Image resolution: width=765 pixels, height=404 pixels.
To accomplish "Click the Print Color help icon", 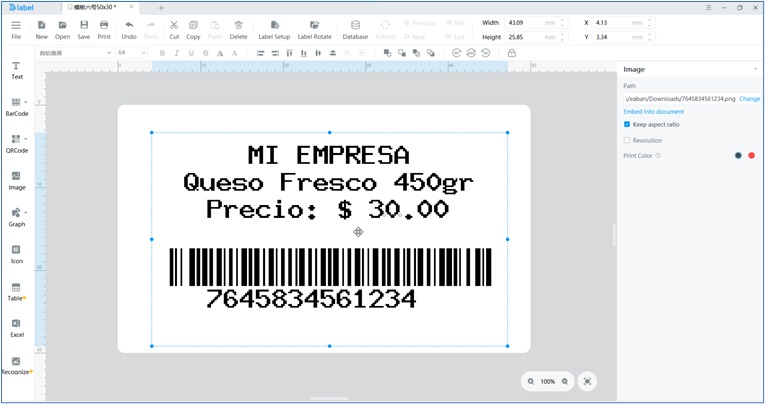I will coord(658,156).
